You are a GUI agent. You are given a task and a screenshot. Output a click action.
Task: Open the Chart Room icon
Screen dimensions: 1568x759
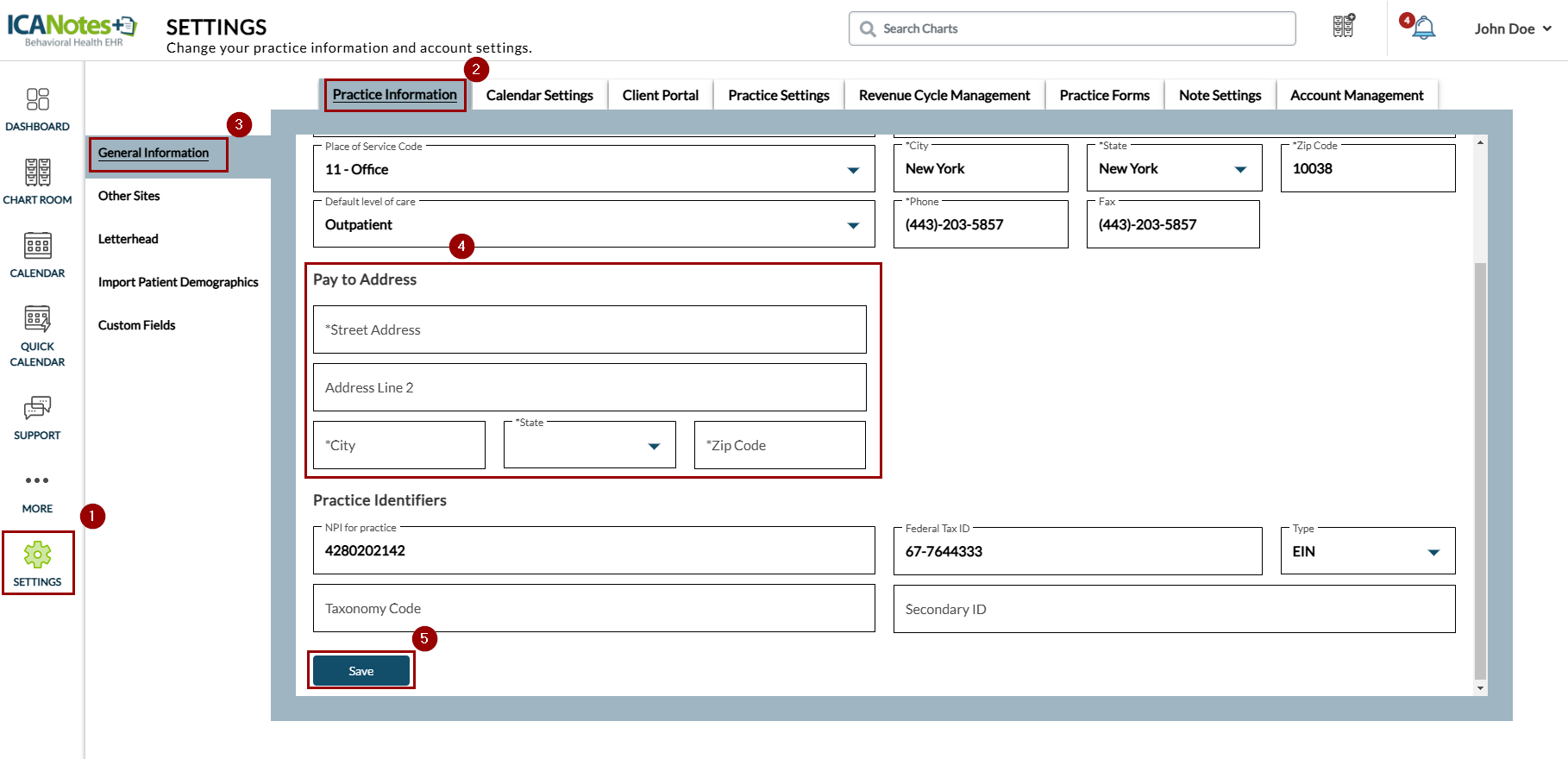[37, 172]
